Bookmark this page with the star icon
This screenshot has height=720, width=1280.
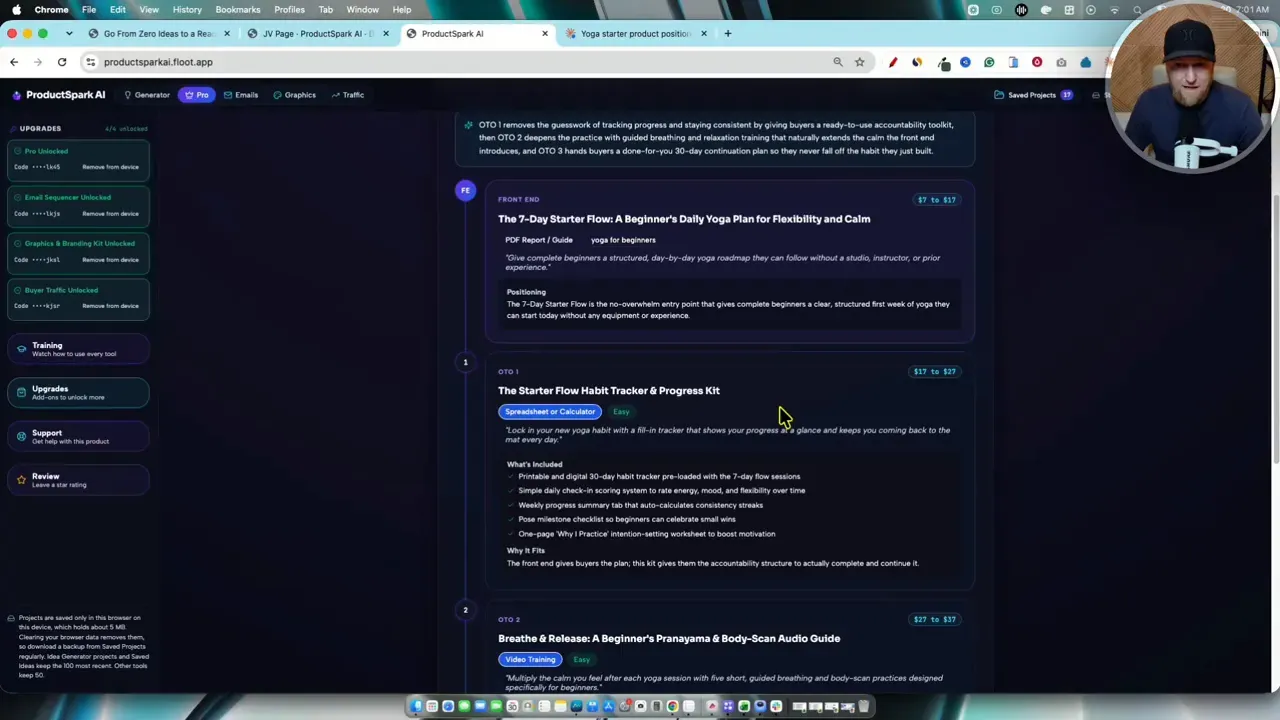(x=859, y=62)
